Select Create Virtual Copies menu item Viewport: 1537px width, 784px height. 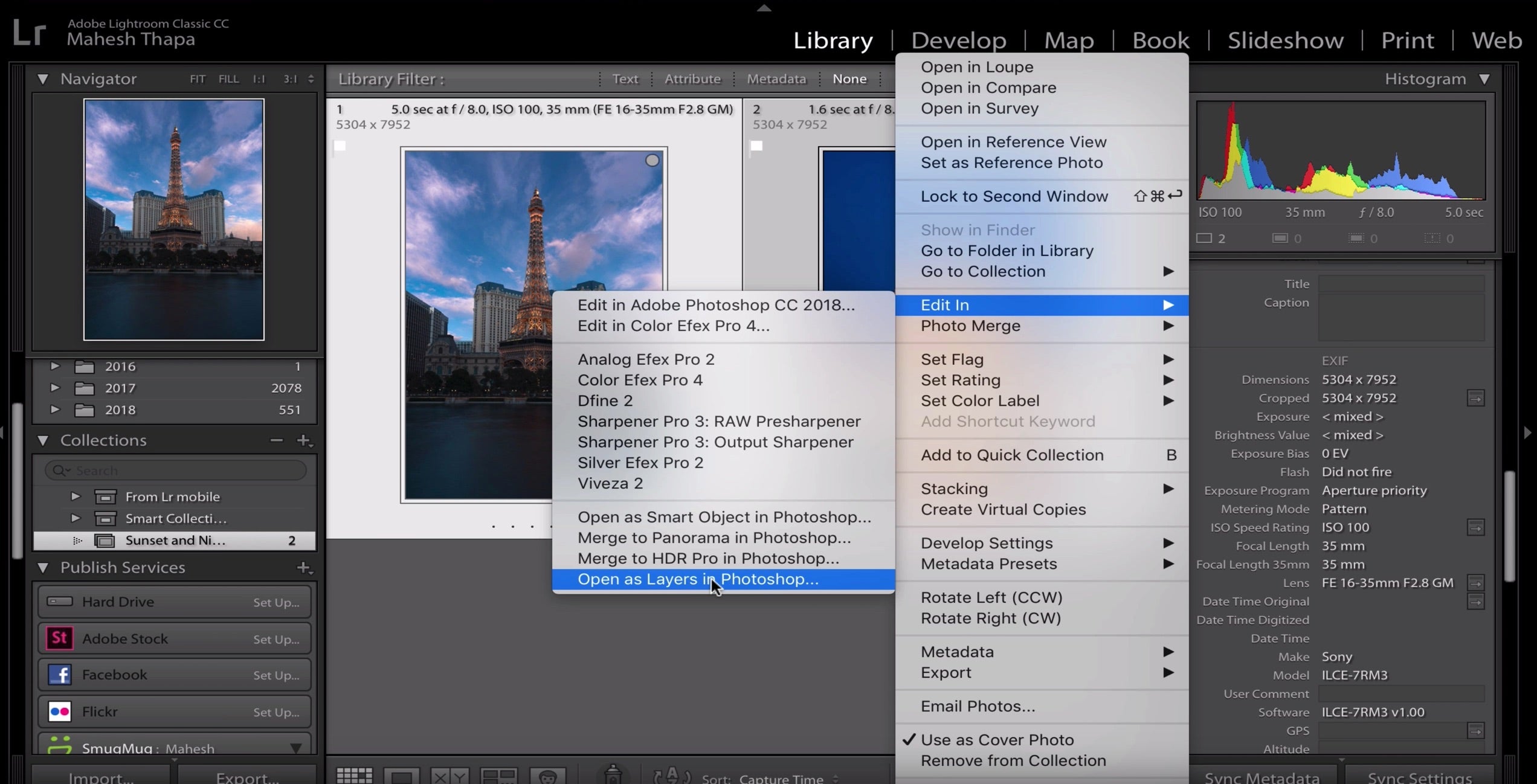tap(1042, 509)
